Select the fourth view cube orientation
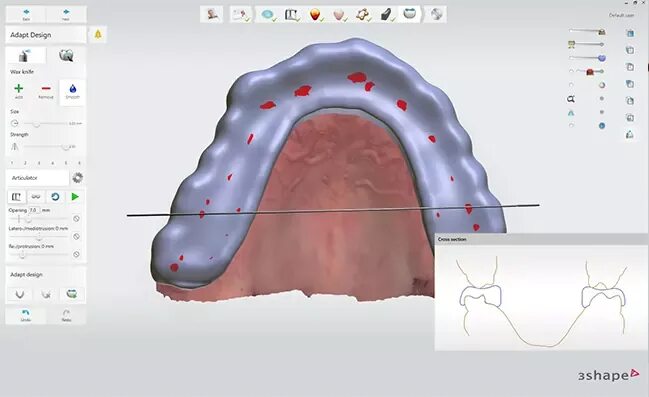 [630, 84]
